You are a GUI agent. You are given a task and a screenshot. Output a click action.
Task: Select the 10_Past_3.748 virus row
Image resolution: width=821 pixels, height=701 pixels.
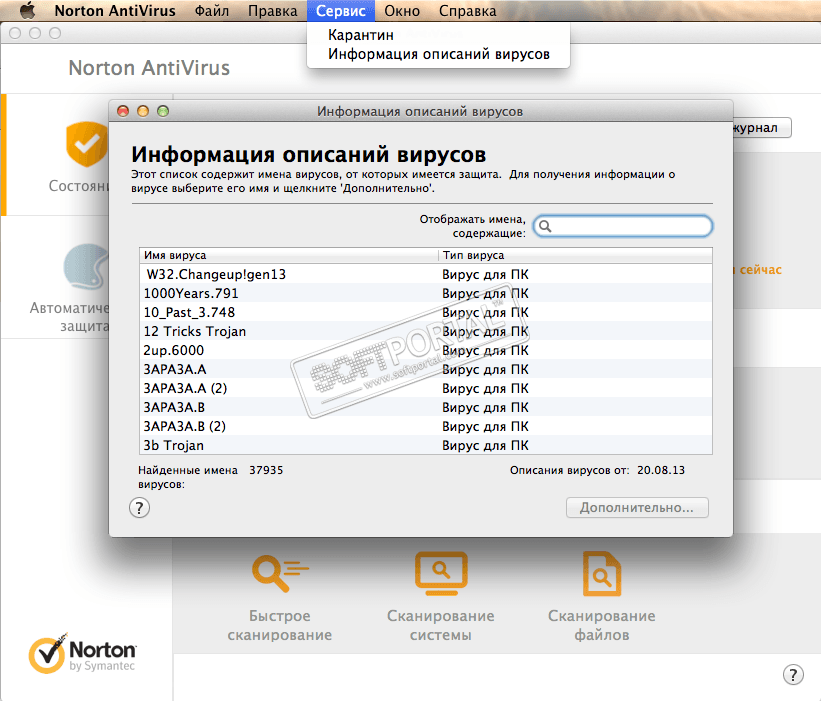click(x=426, y=313)
